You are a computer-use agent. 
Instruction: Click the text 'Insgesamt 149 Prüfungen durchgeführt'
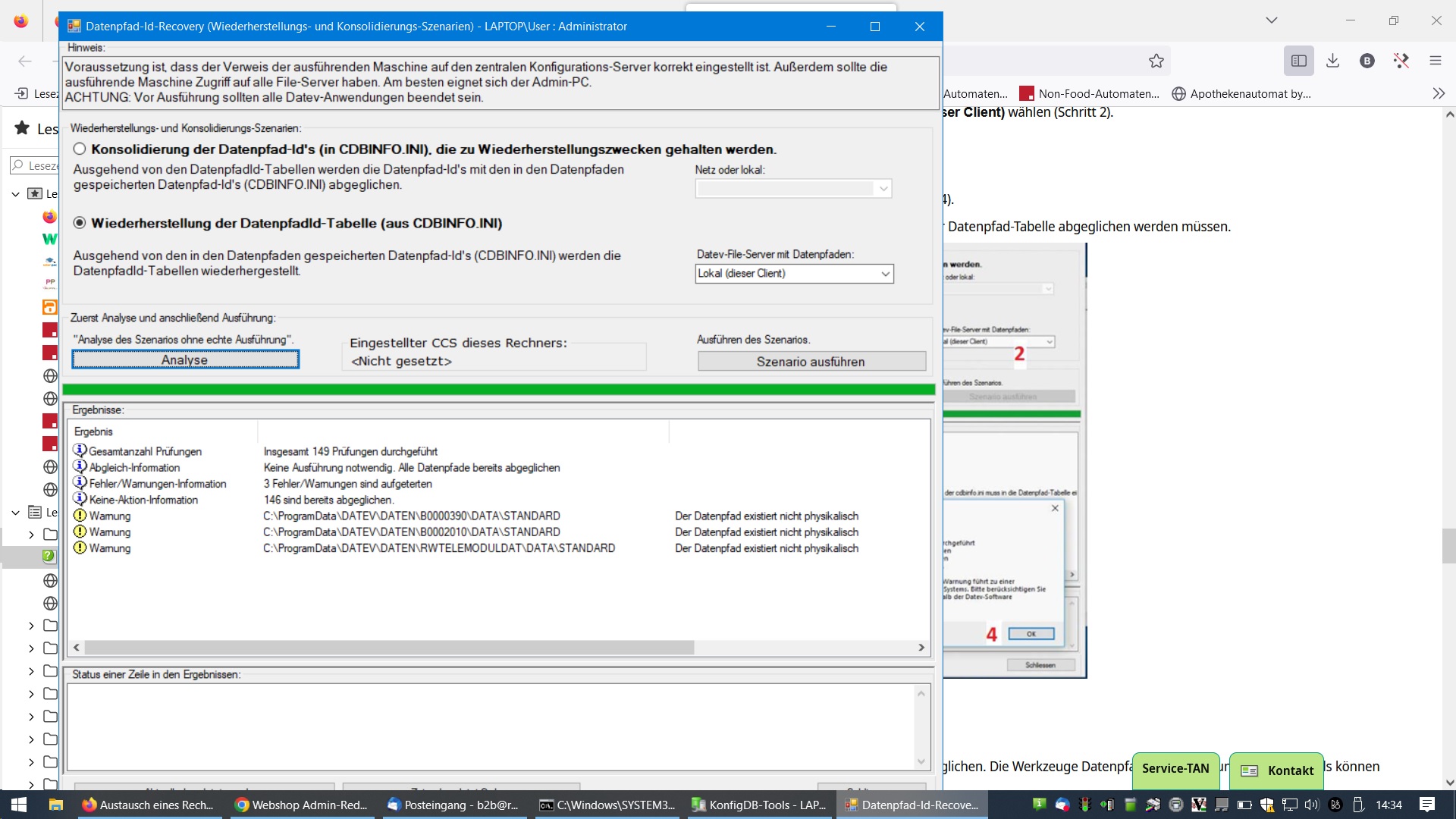[350, 451]
